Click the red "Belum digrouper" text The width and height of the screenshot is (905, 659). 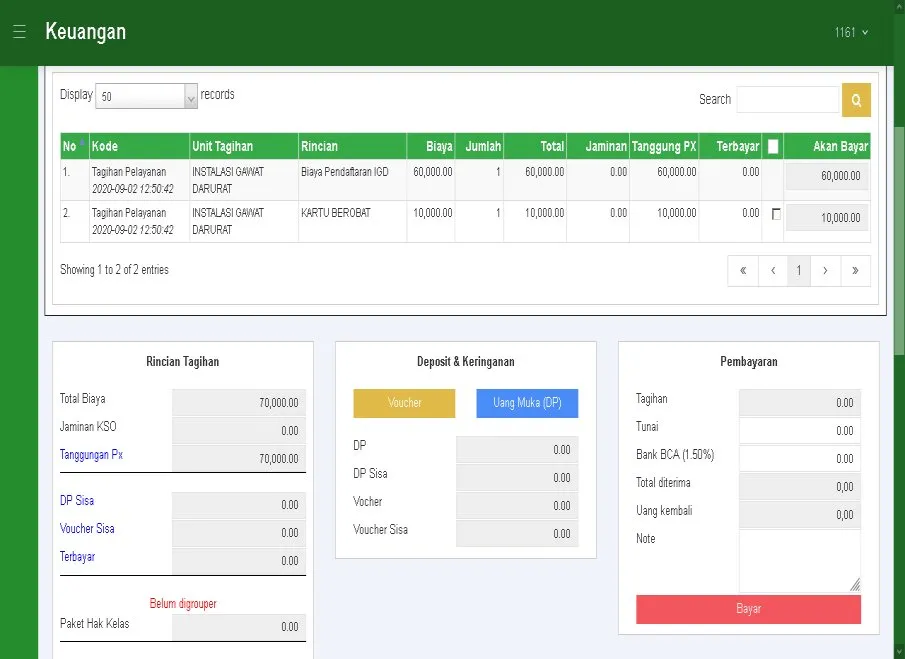click(x=183, y=604)
